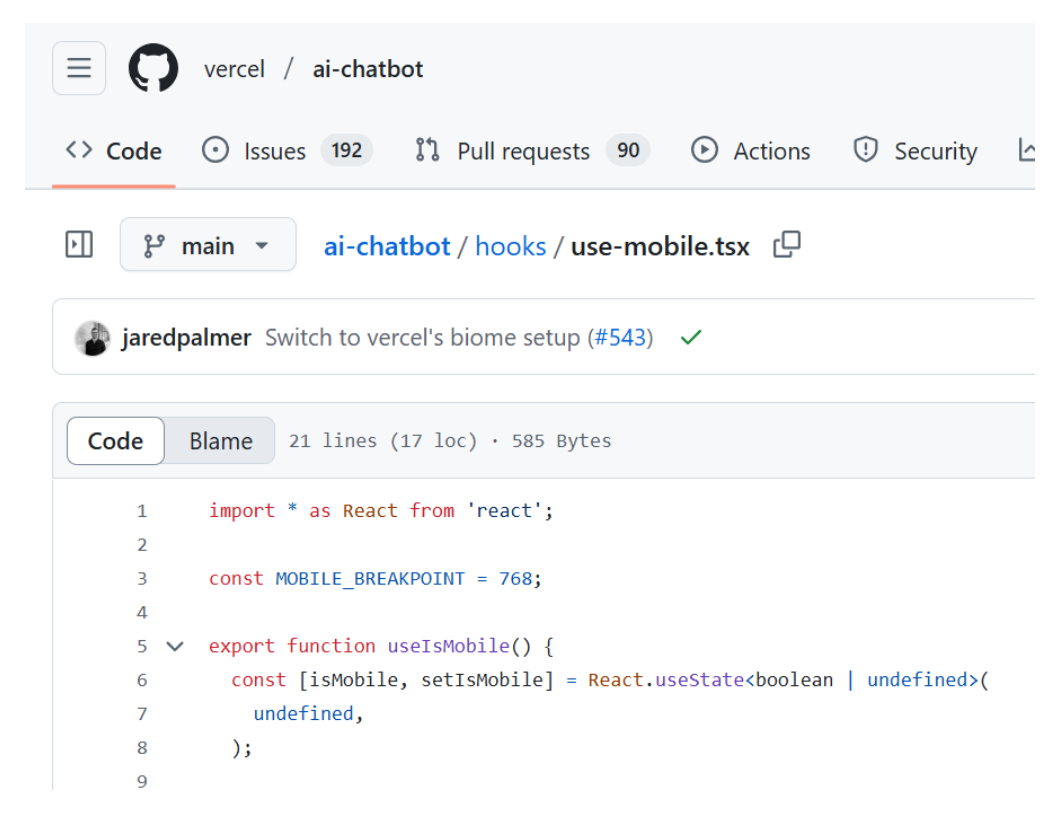Click the Pull requests count badge 90
Viewport: 1059px width, 816px height.
pos(628,150)
